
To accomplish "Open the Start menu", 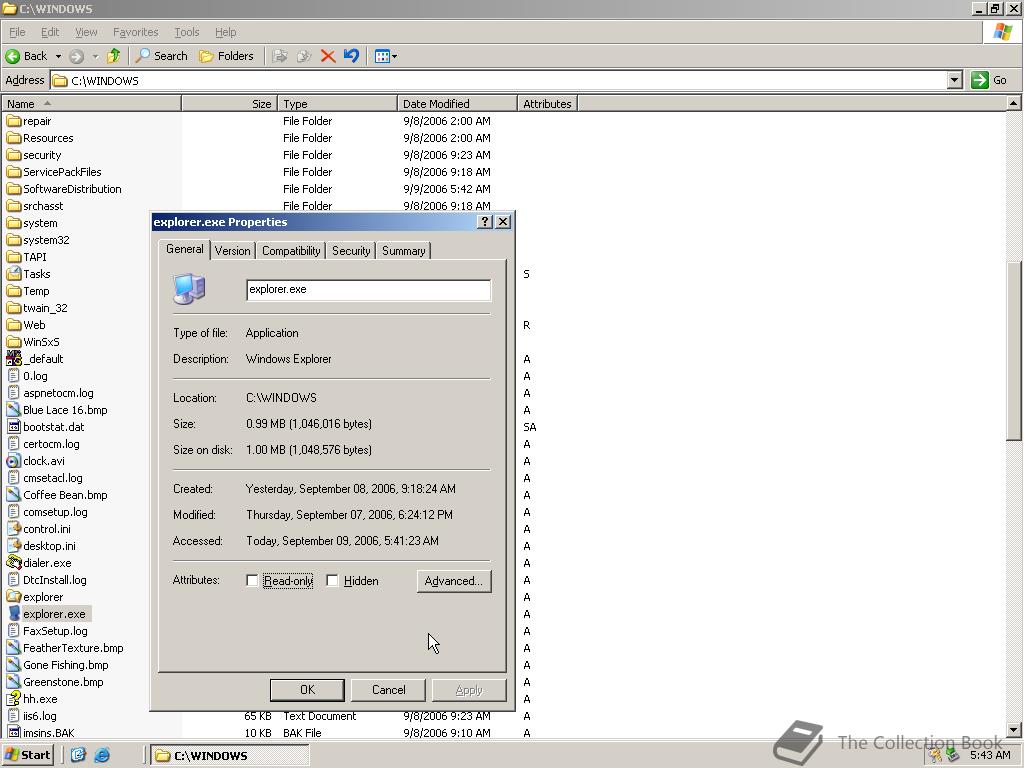I will click(28, 755).
